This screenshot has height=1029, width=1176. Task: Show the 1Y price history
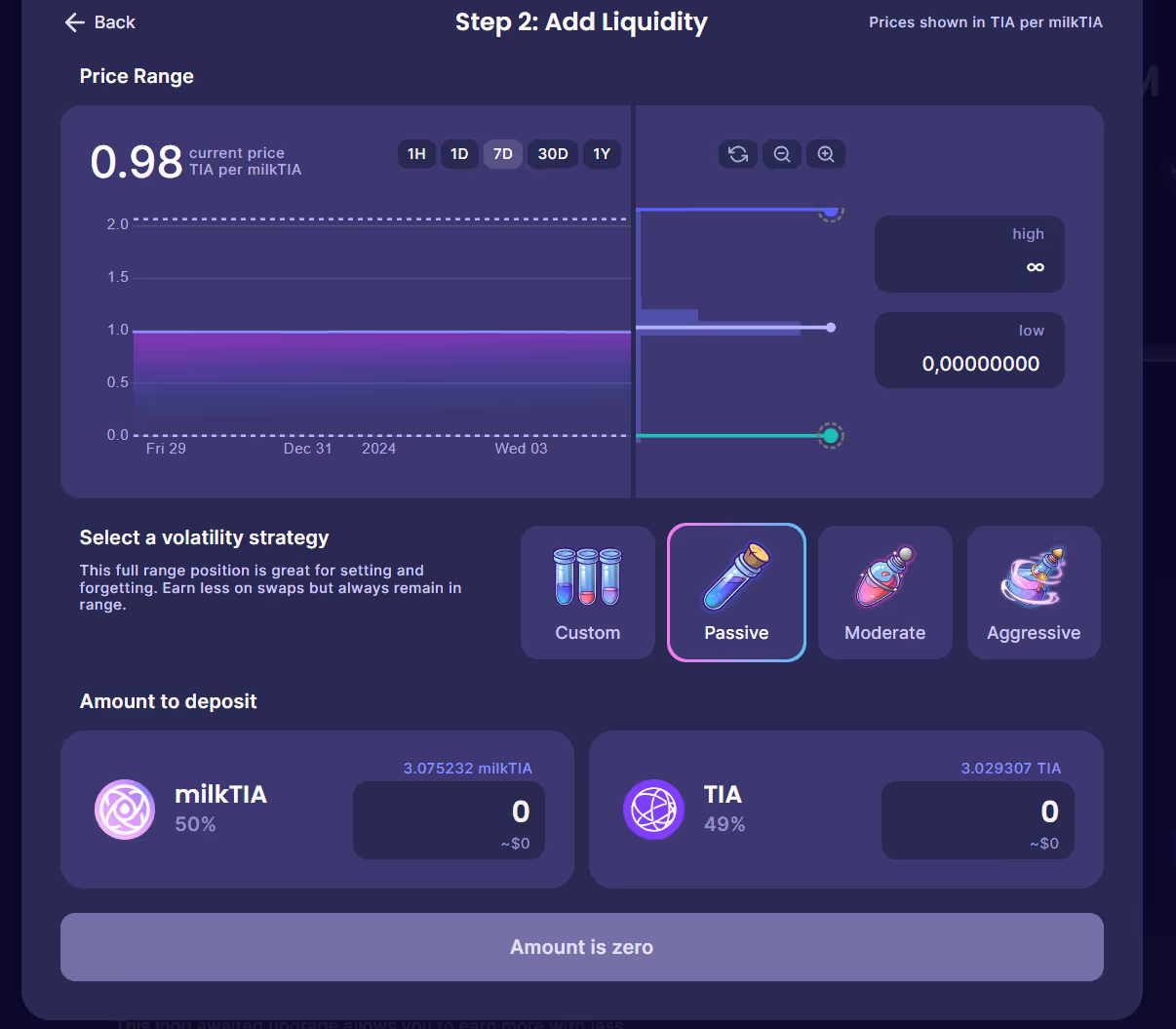tap(602, 154)
